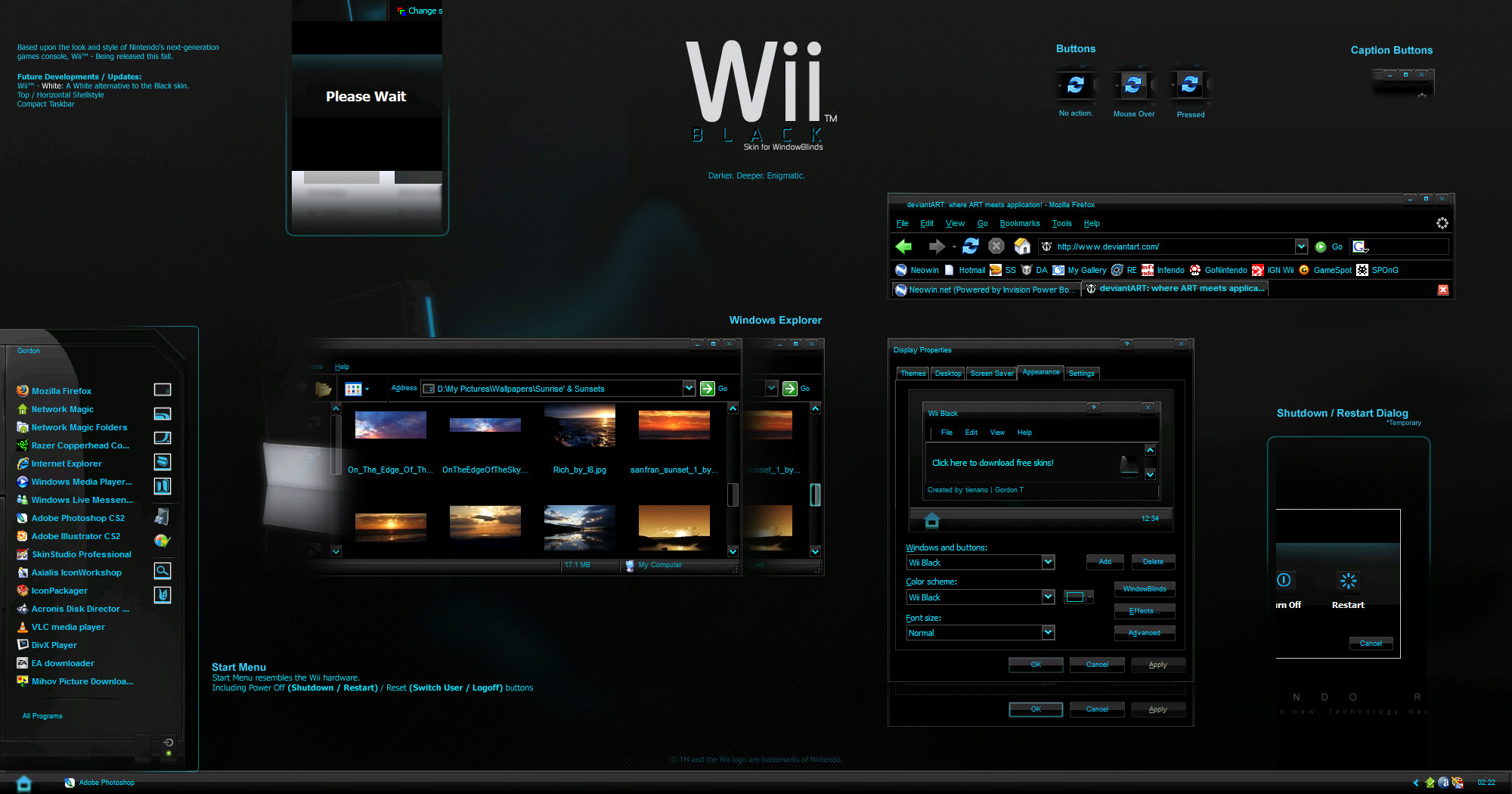Click 'Click here to download free skins!' text

point(993,463)
